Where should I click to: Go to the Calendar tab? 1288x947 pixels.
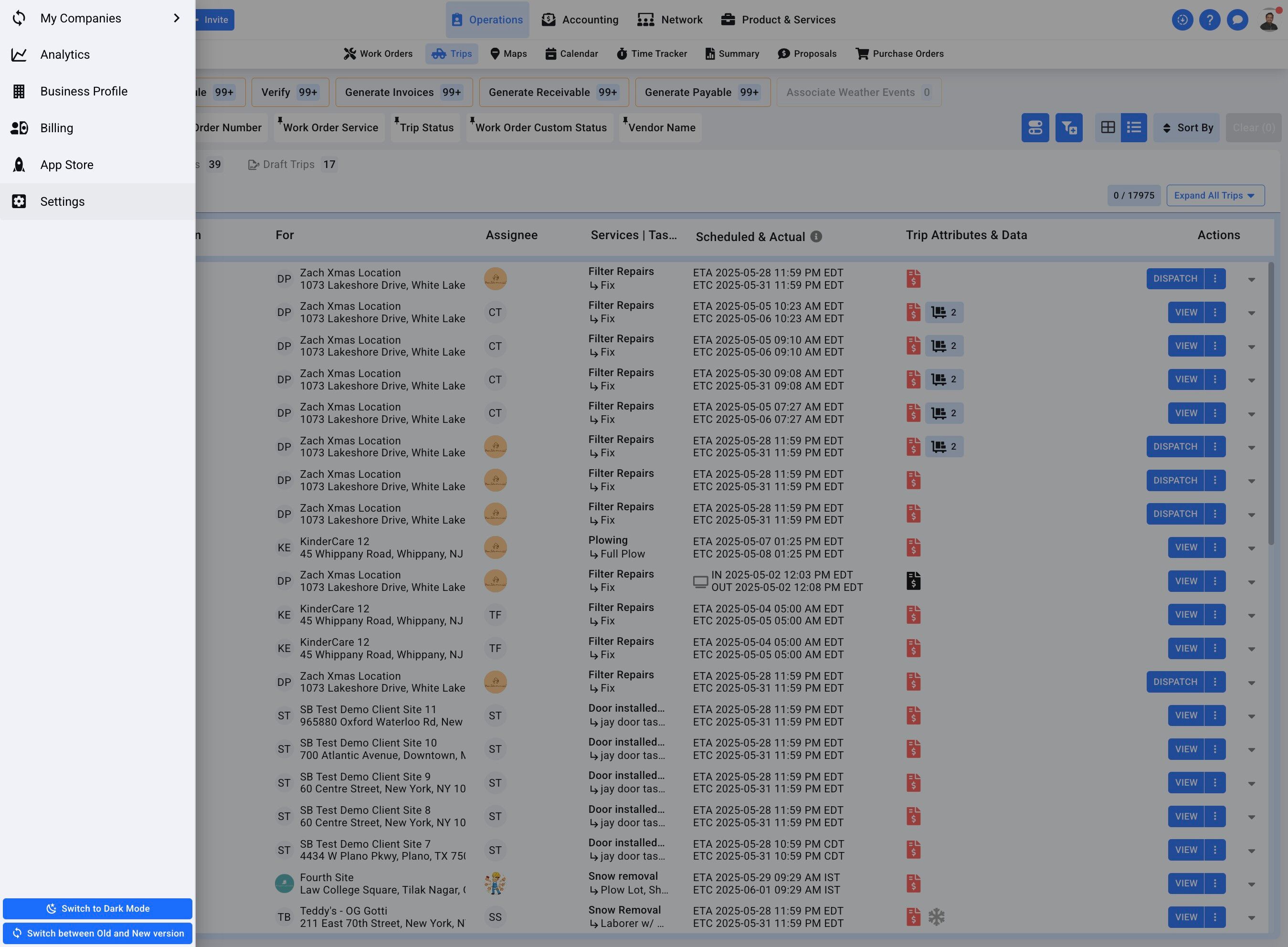click(571, 53)
